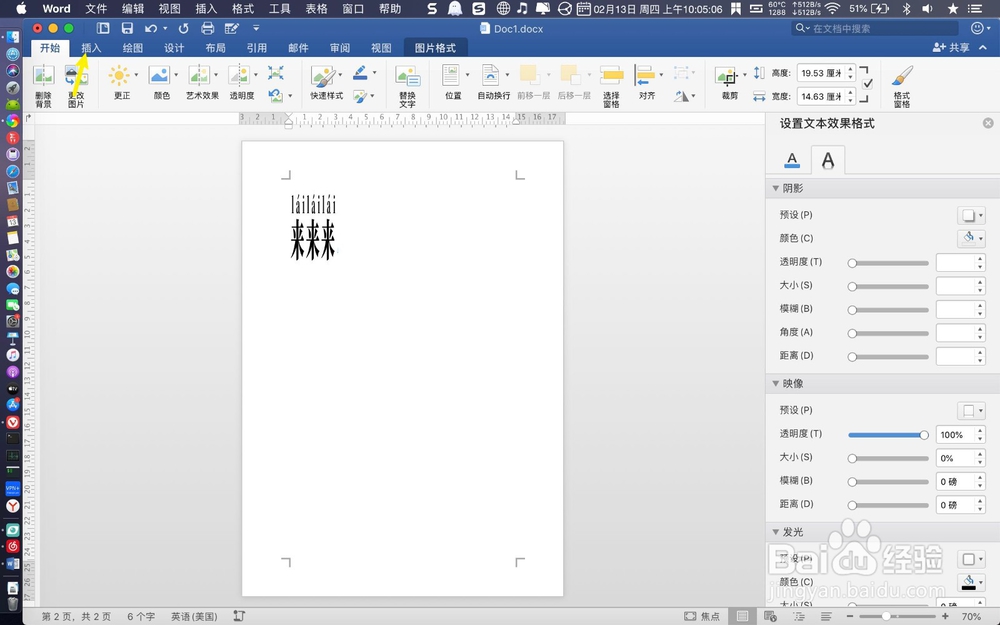The width and height of the screenshot is (1000, 625).
Task: Click the status bar zoom slider
Action: 898,616
